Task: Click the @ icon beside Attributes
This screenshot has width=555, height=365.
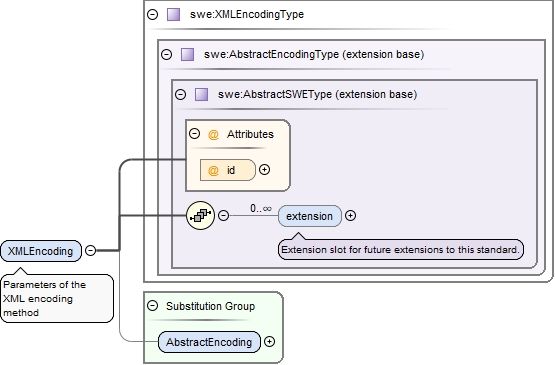Action: [x=213, y=135]
